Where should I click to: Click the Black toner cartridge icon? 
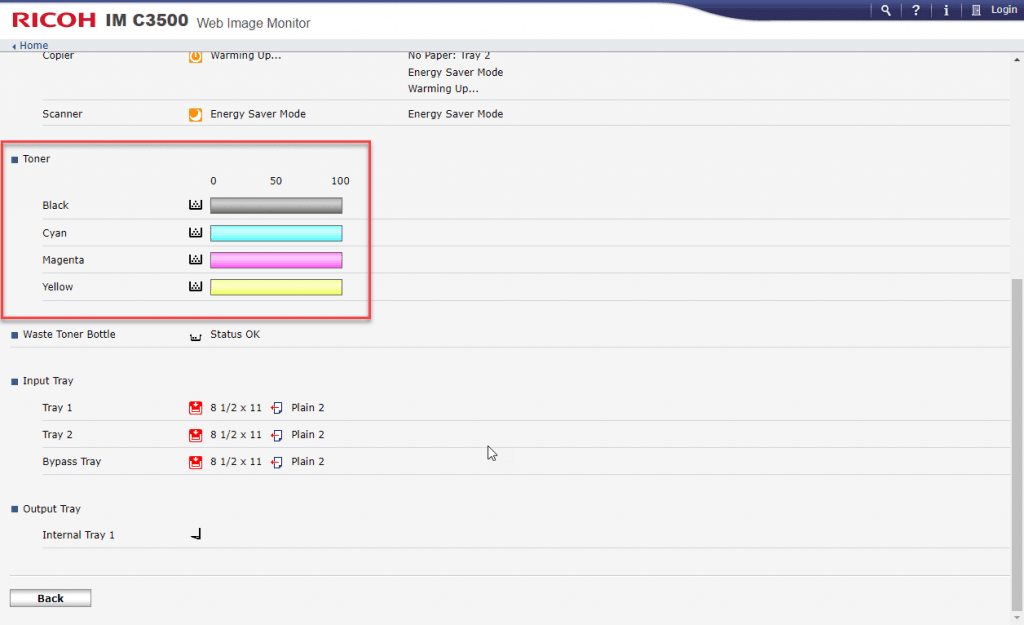195,205
